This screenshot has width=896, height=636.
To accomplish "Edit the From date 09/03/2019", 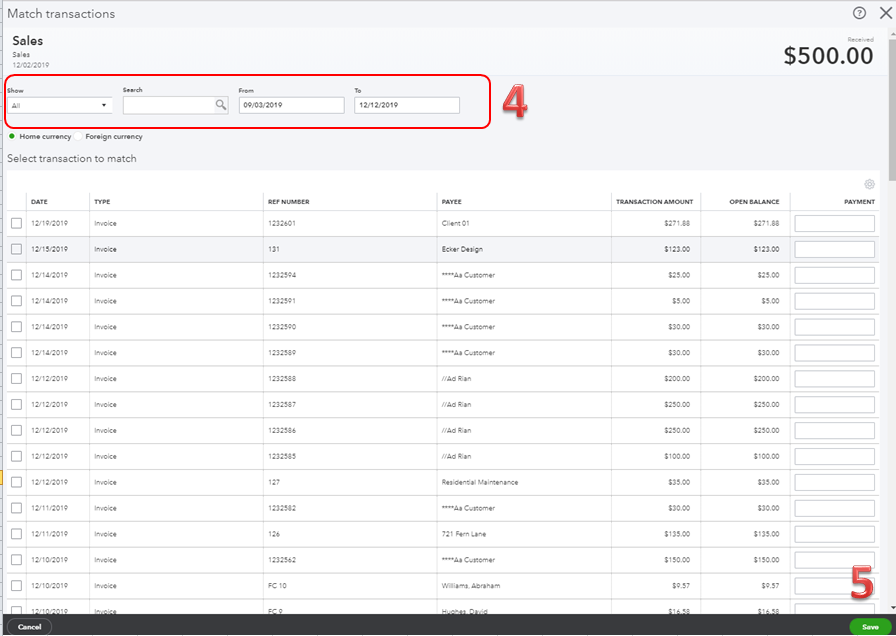I will [291, 105].
